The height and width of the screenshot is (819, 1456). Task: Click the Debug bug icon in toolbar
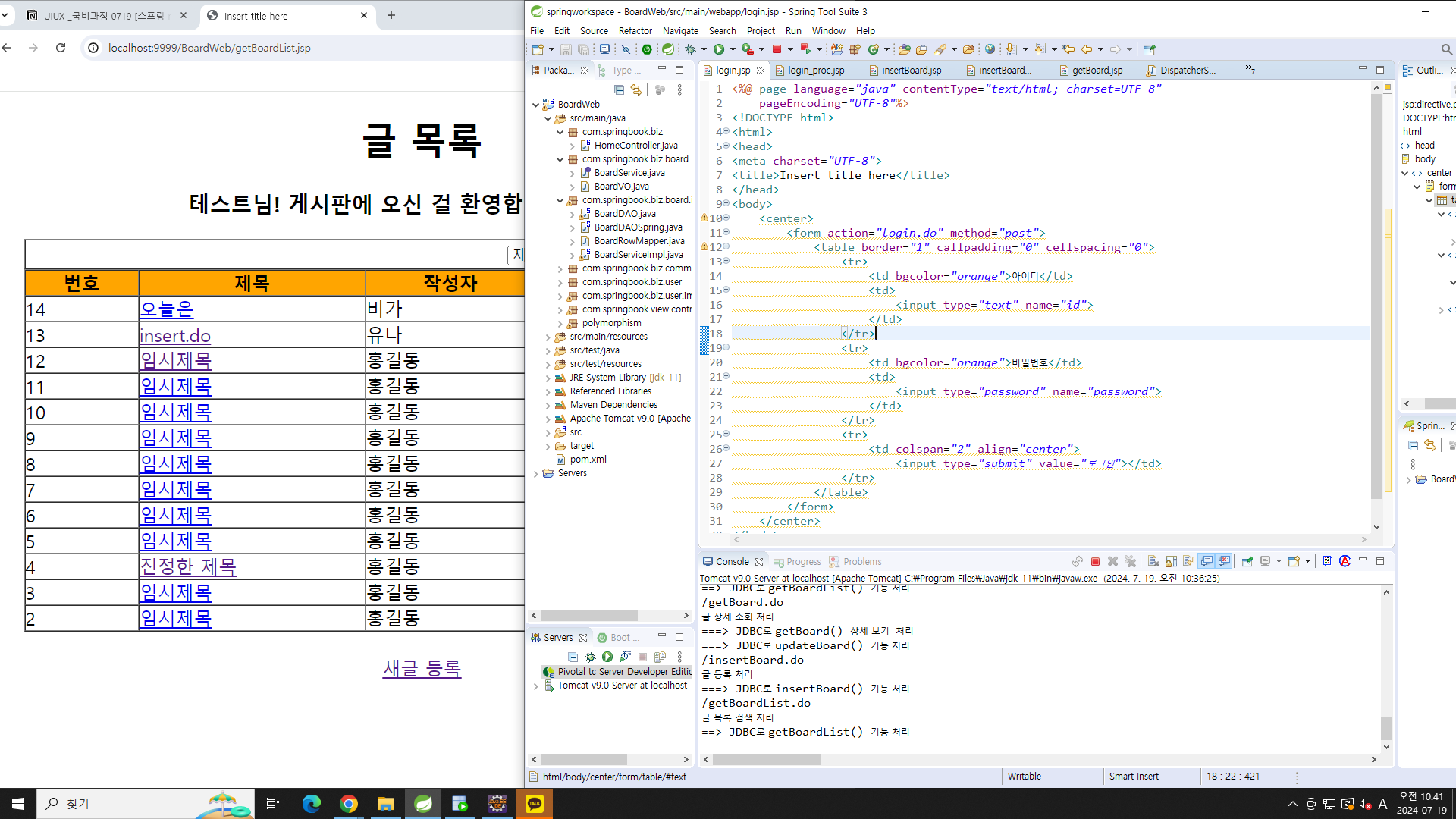pyautogui.click(x=690, y=49)
